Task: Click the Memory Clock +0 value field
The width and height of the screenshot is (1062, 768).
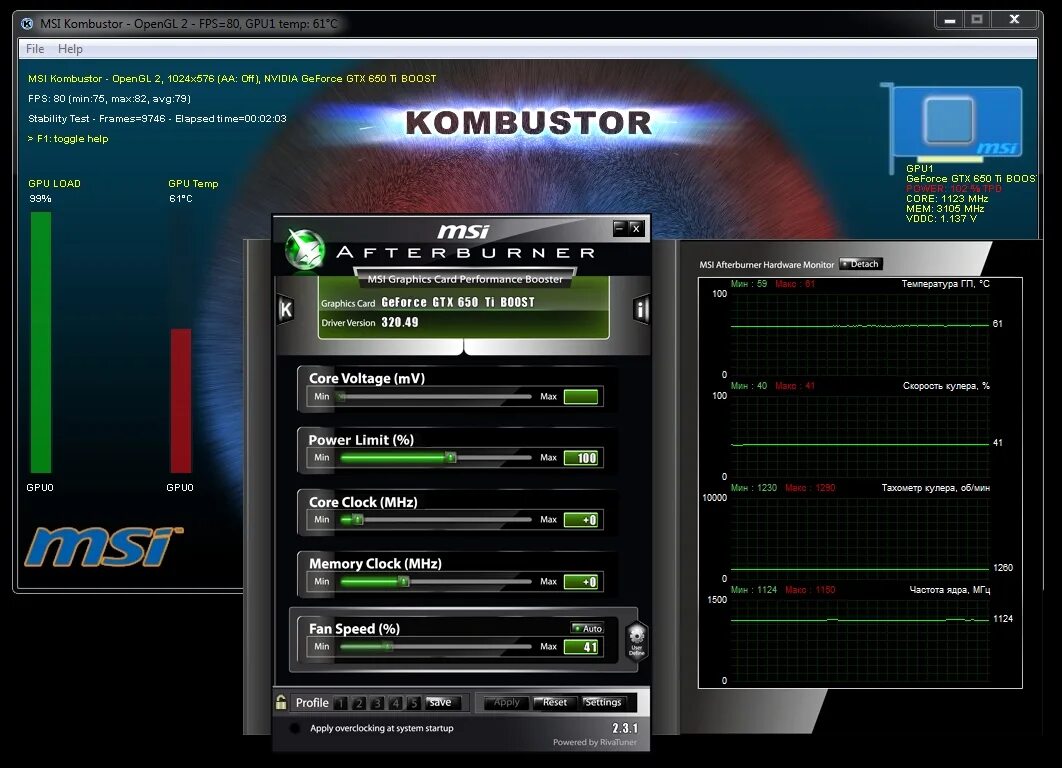Action: pyautogui.click(x=580, y=581)
